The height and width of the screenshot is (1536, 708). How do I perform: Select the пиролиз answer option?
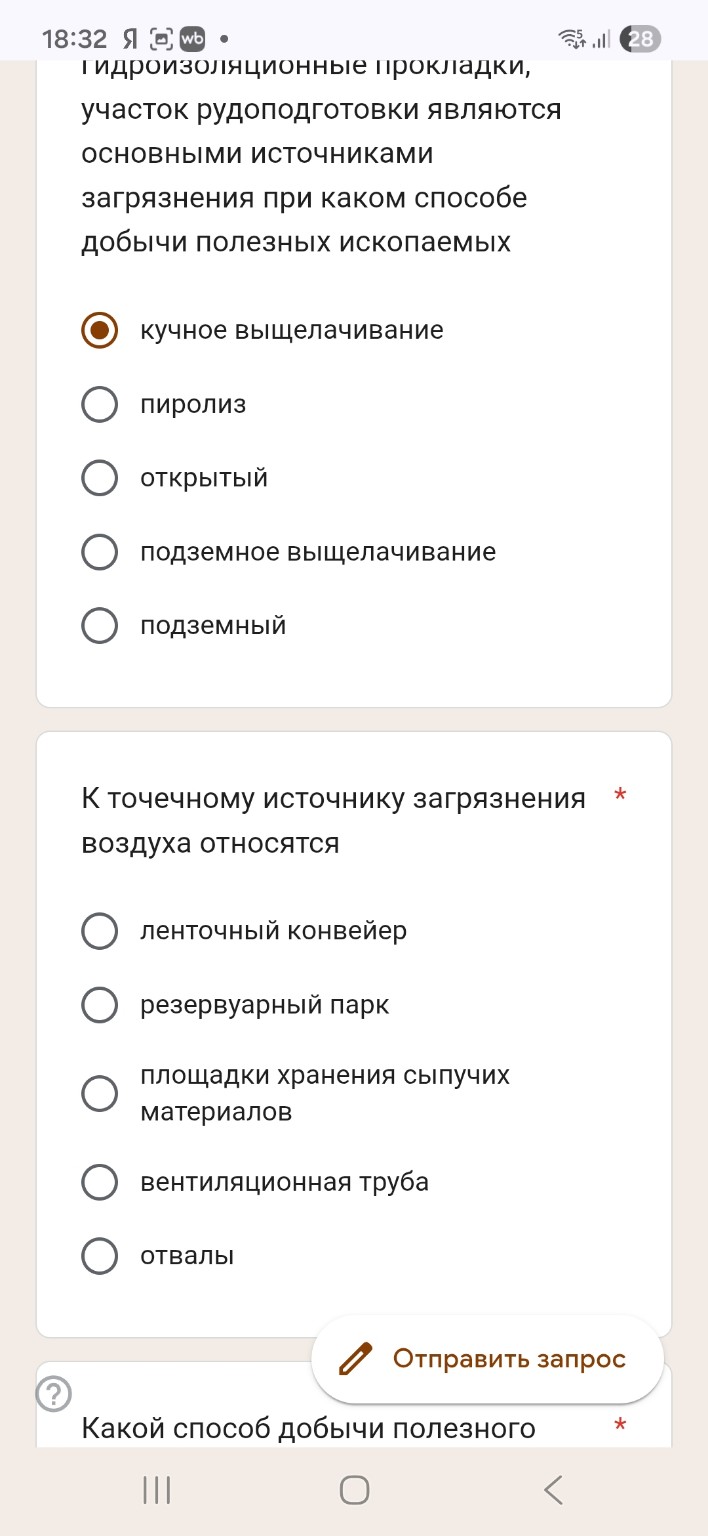99,404
